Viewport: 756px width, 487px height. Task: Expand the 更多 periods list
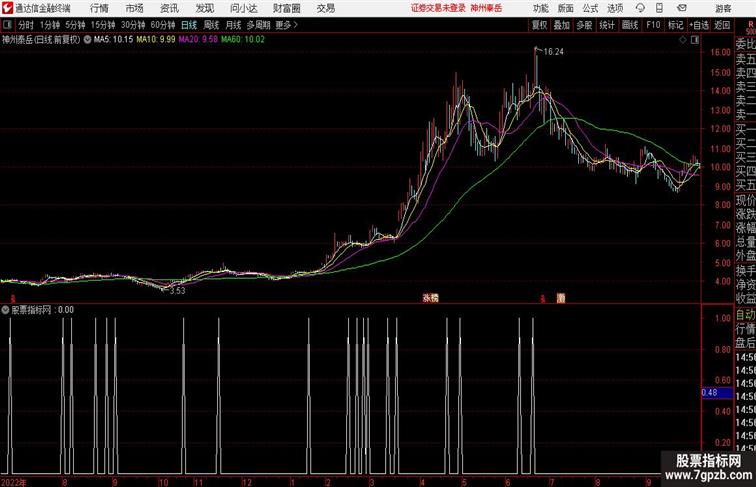click(x=286, y=25)
